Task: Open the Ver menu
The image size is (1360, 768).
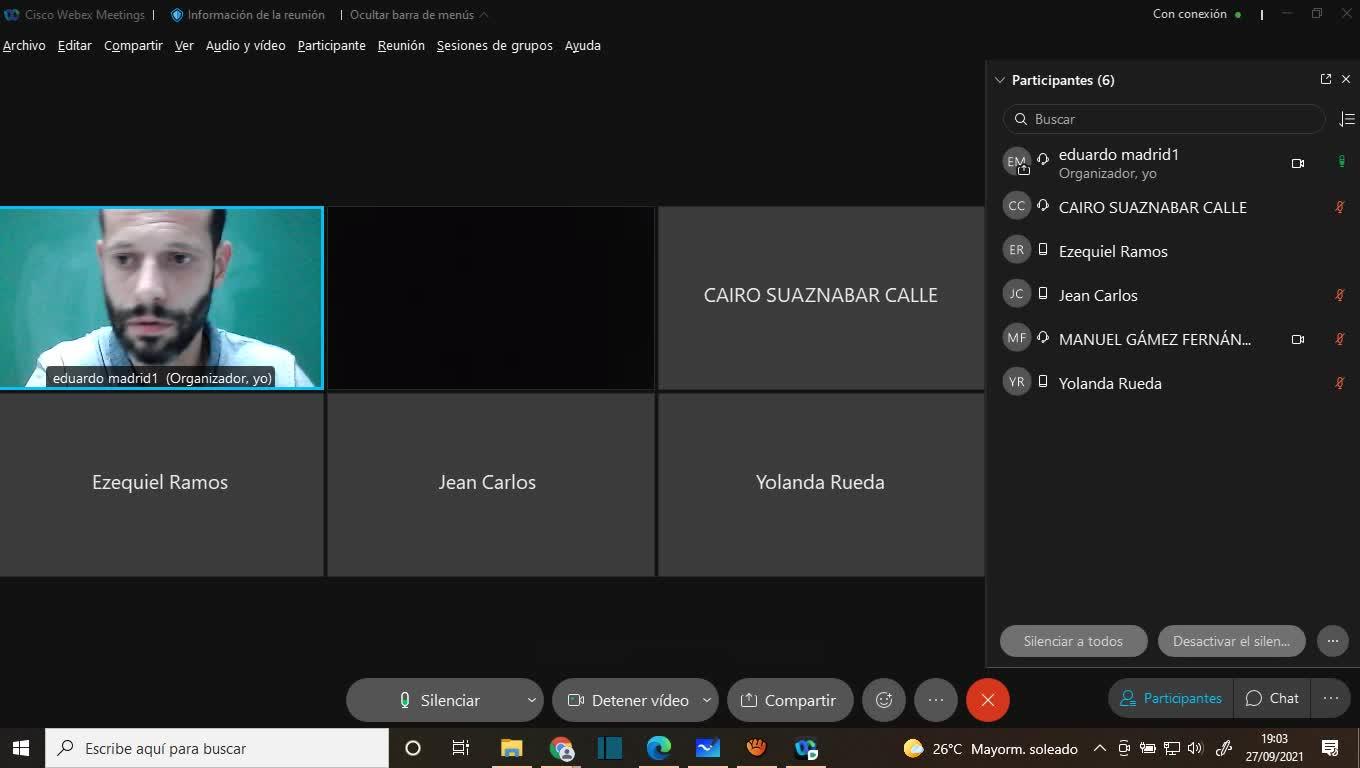Action: (184, 45)
